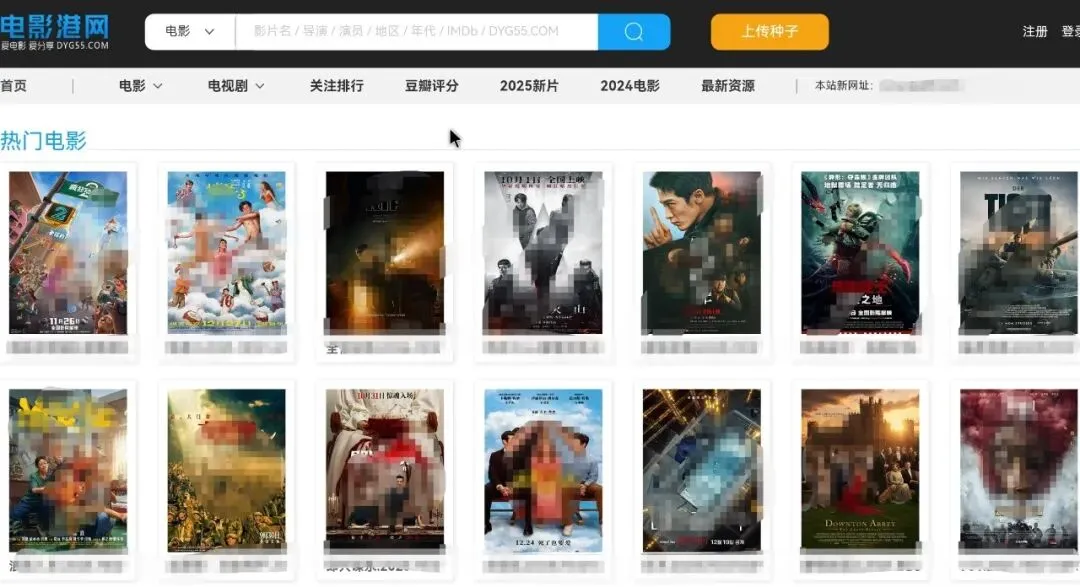Focus the movie search input field

417,32
